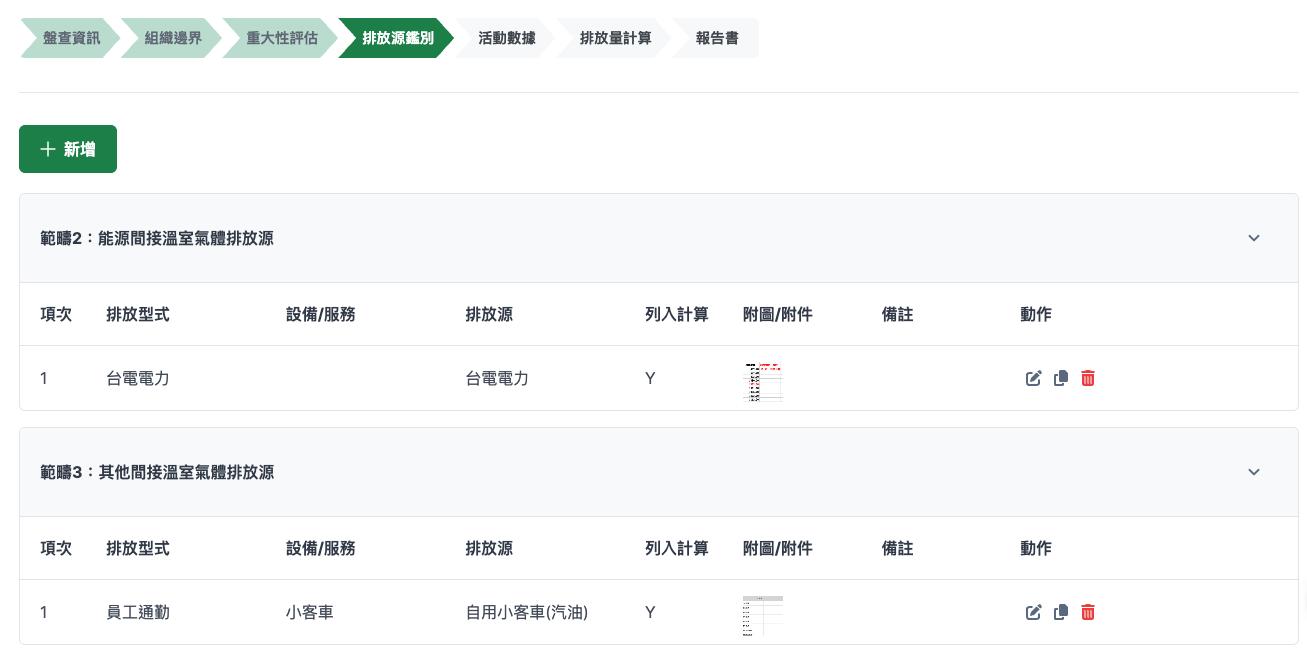1307x653 pixels.
Task: Click the 新增 button
Action: click(68, 149)
